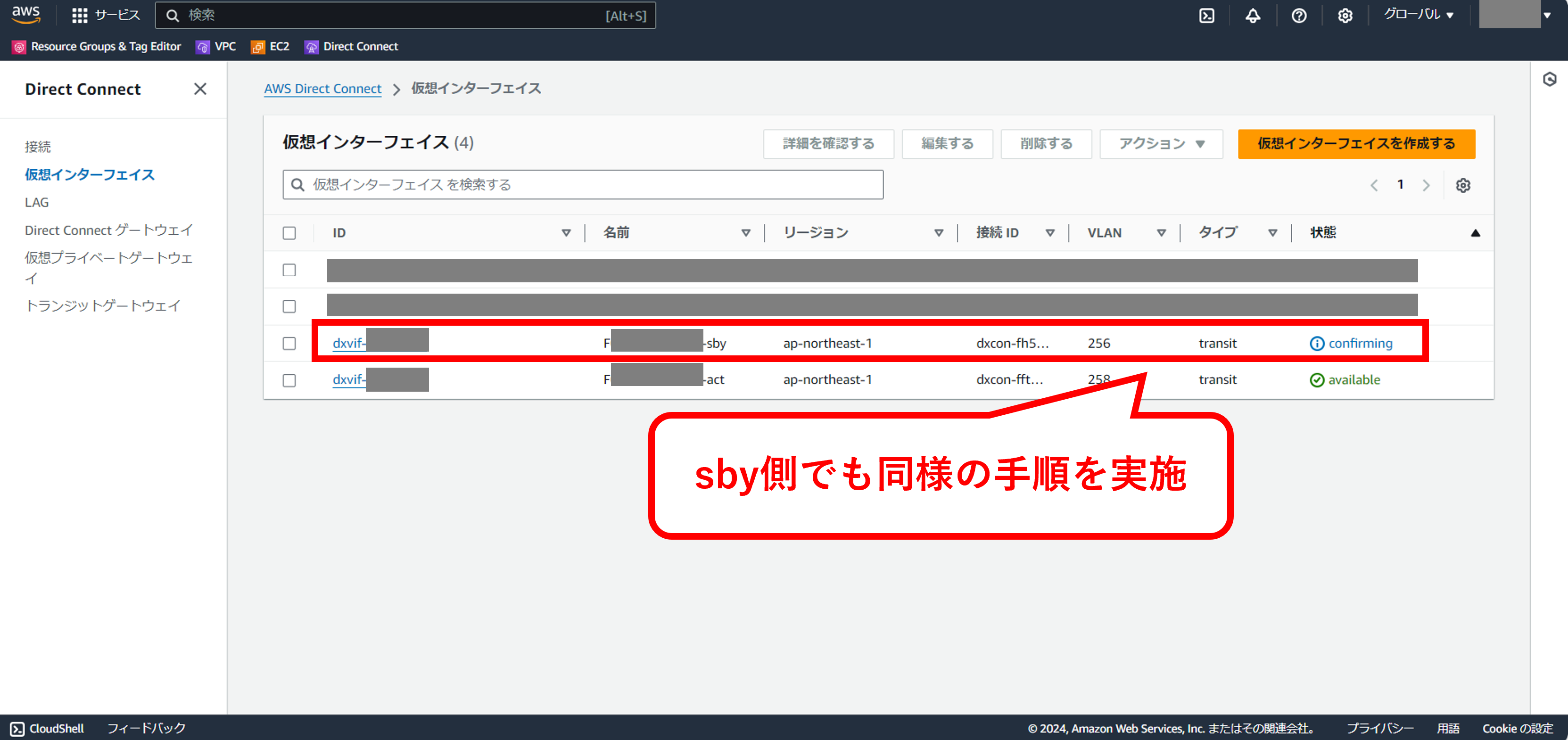Click dxcon-fh5… connection ID cell

coord(1012,343)
